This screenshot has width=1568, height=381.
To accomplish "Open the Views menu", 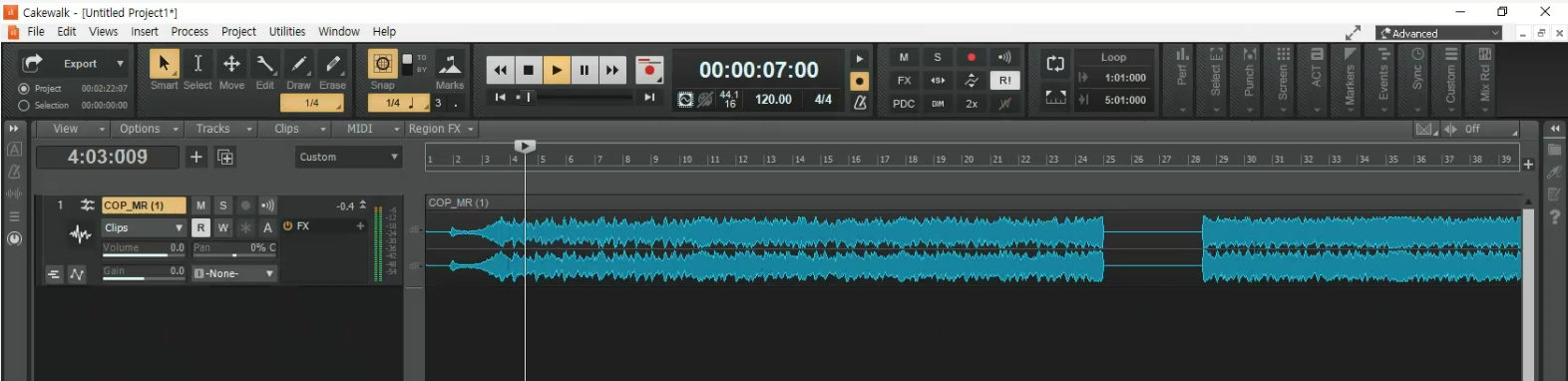I will click(103, 32).
